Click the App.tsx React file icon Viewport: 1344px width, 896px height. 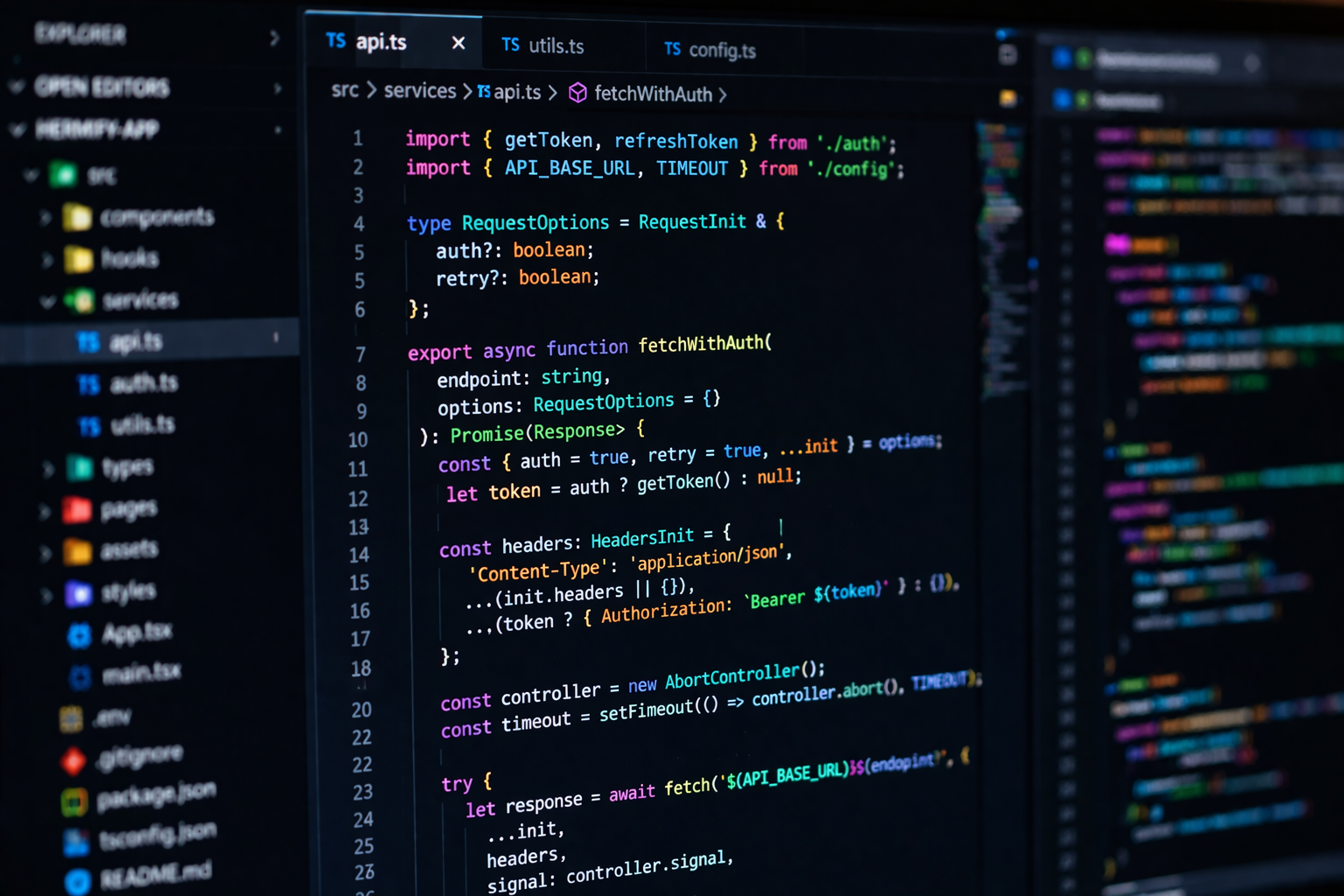click(x=80, y=635)
